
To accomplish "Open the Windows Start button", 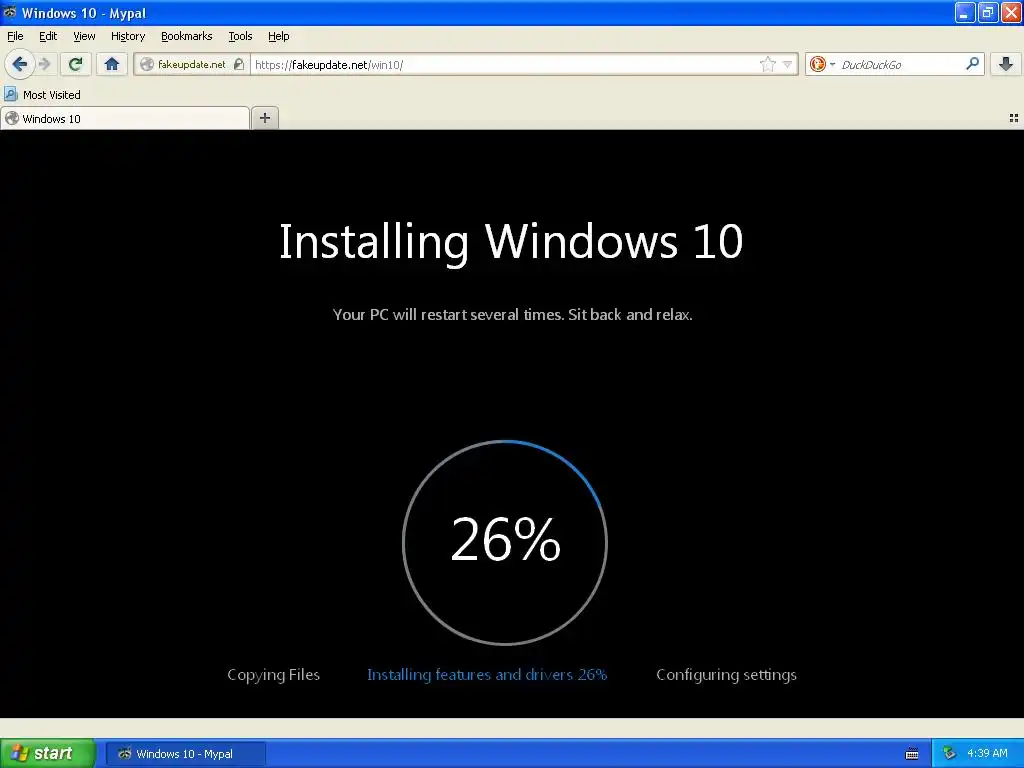I will (x=48, y=753).
